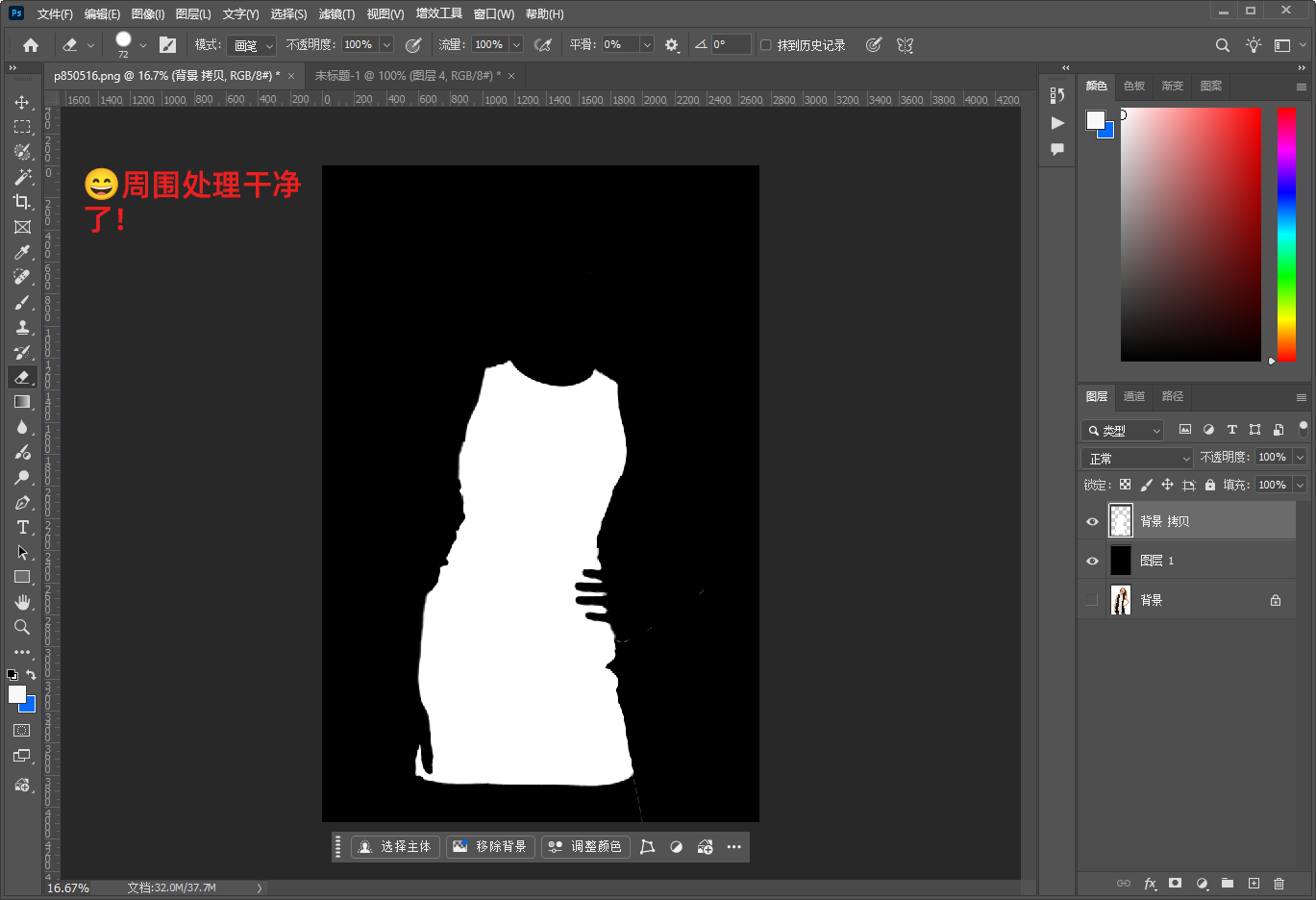Open the blend mode dropdown showing 正常
The image size is (1316, 900).
pos(1137,458)
